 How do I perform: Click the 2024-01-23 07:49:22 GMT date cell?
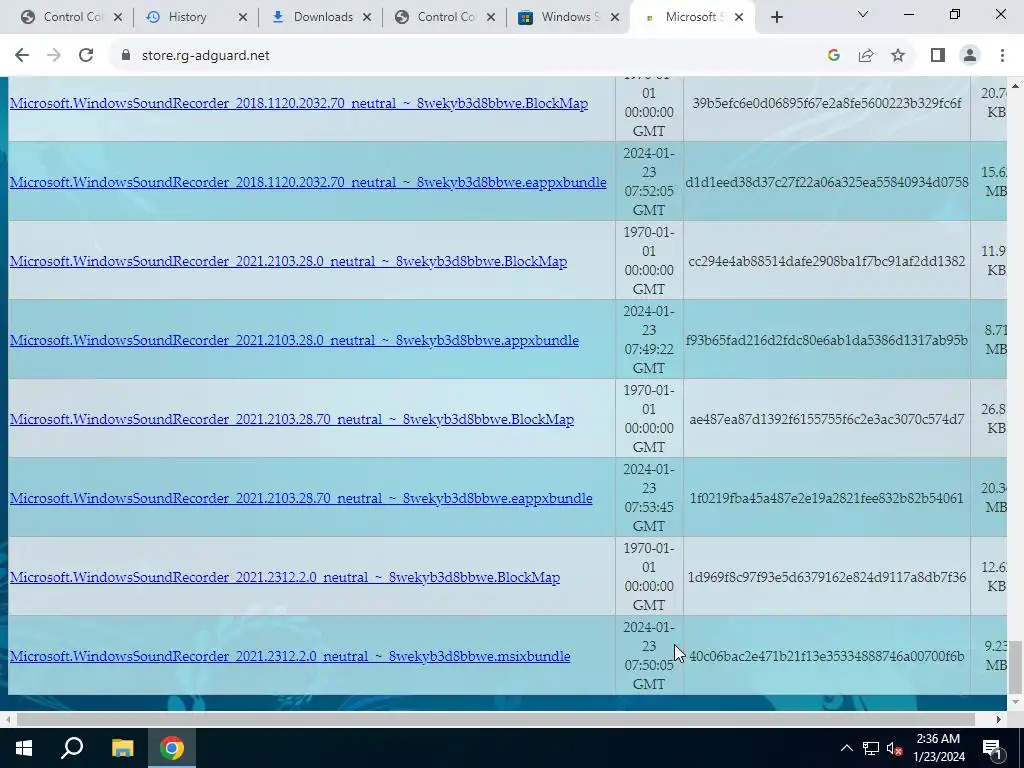(x=648, y=340)
